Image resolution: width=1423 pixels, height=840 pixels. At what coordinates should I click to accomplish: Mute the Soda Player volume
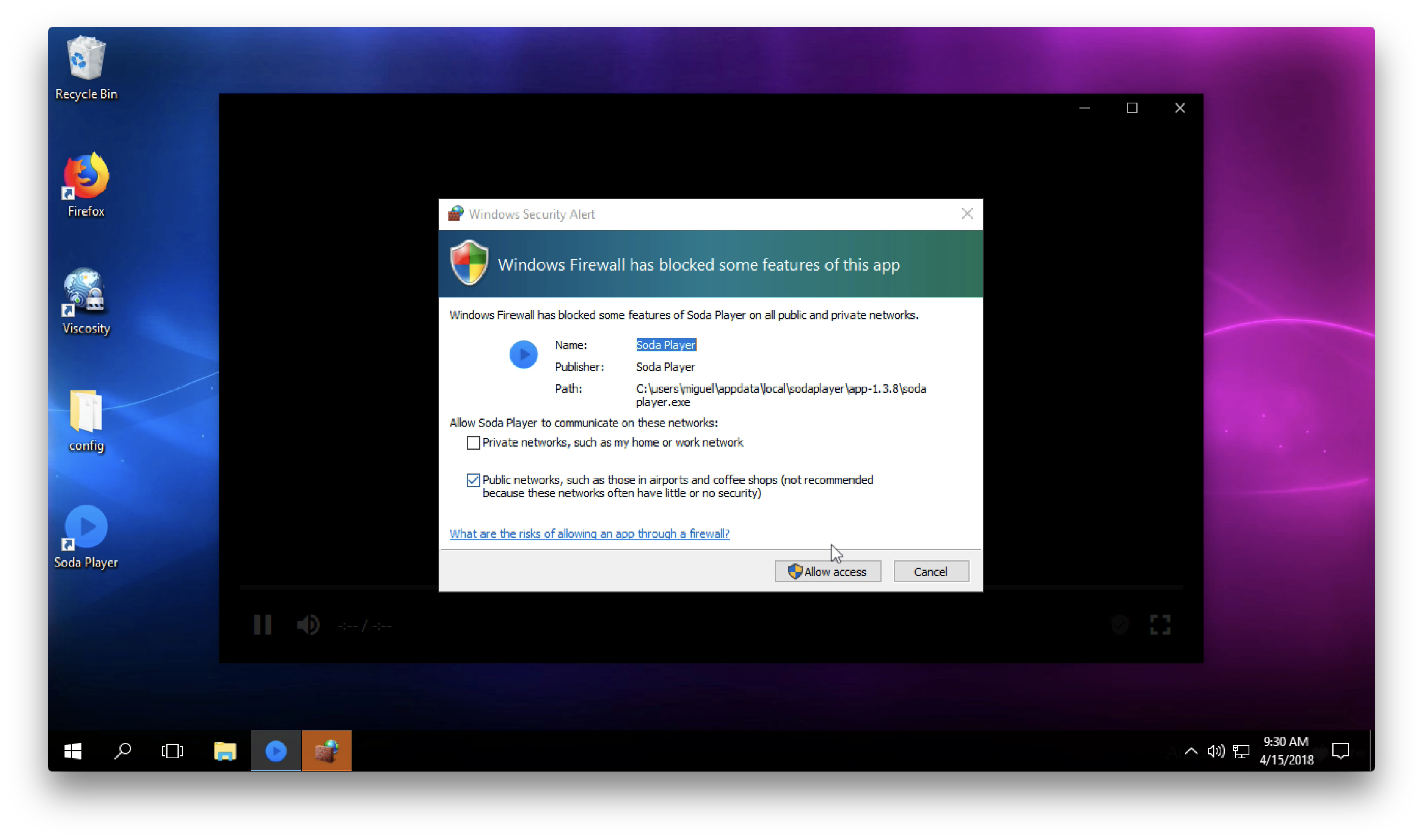point(308,625)
